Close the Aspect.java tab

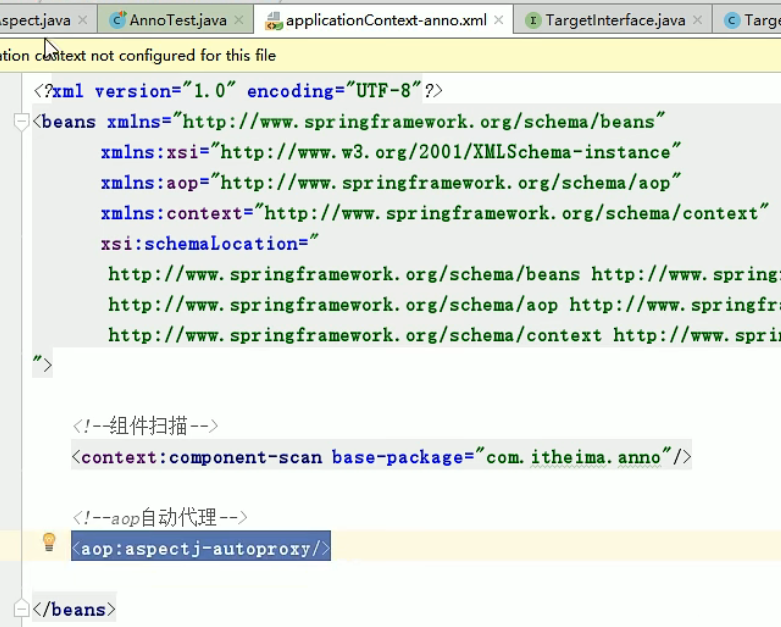[83, 20]
